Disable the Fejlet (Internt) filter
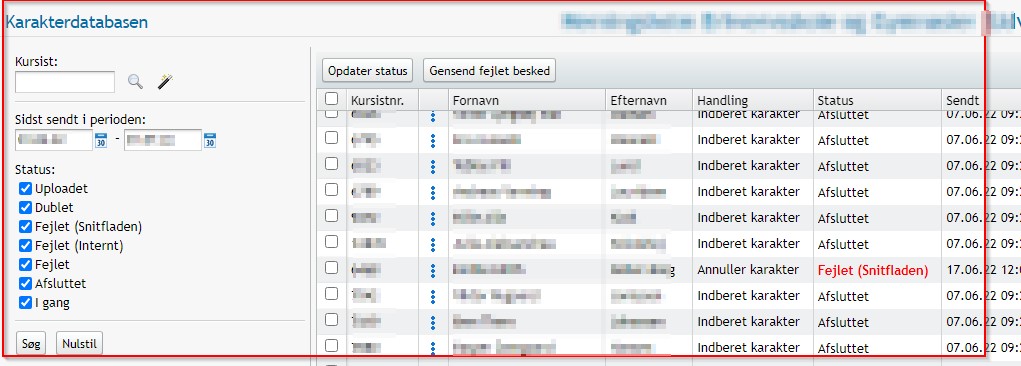Viewport: 1021px width, 366px height. click(25, 246)
